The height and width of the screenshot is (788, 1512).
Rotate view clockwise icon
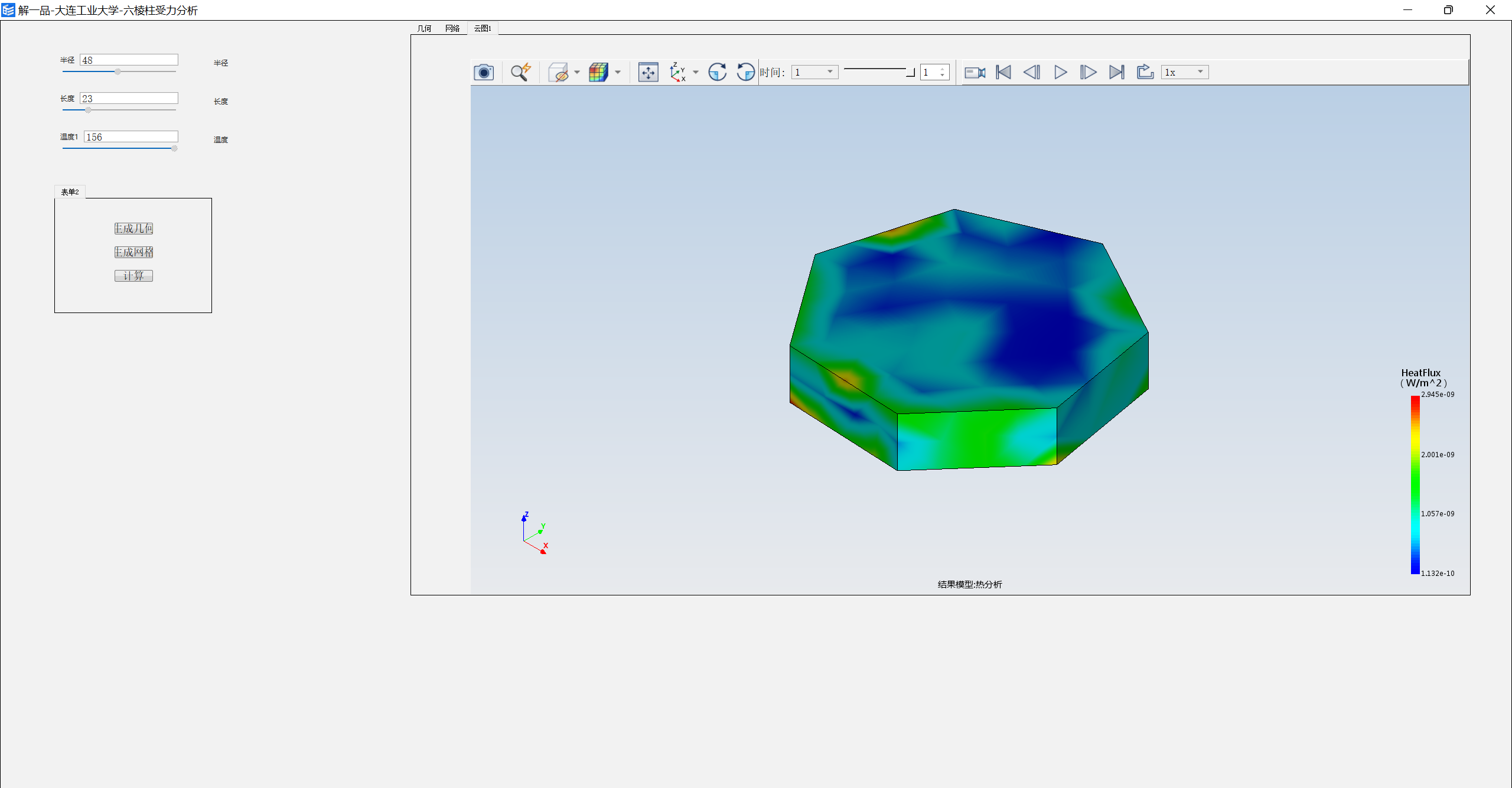[717, 72]
